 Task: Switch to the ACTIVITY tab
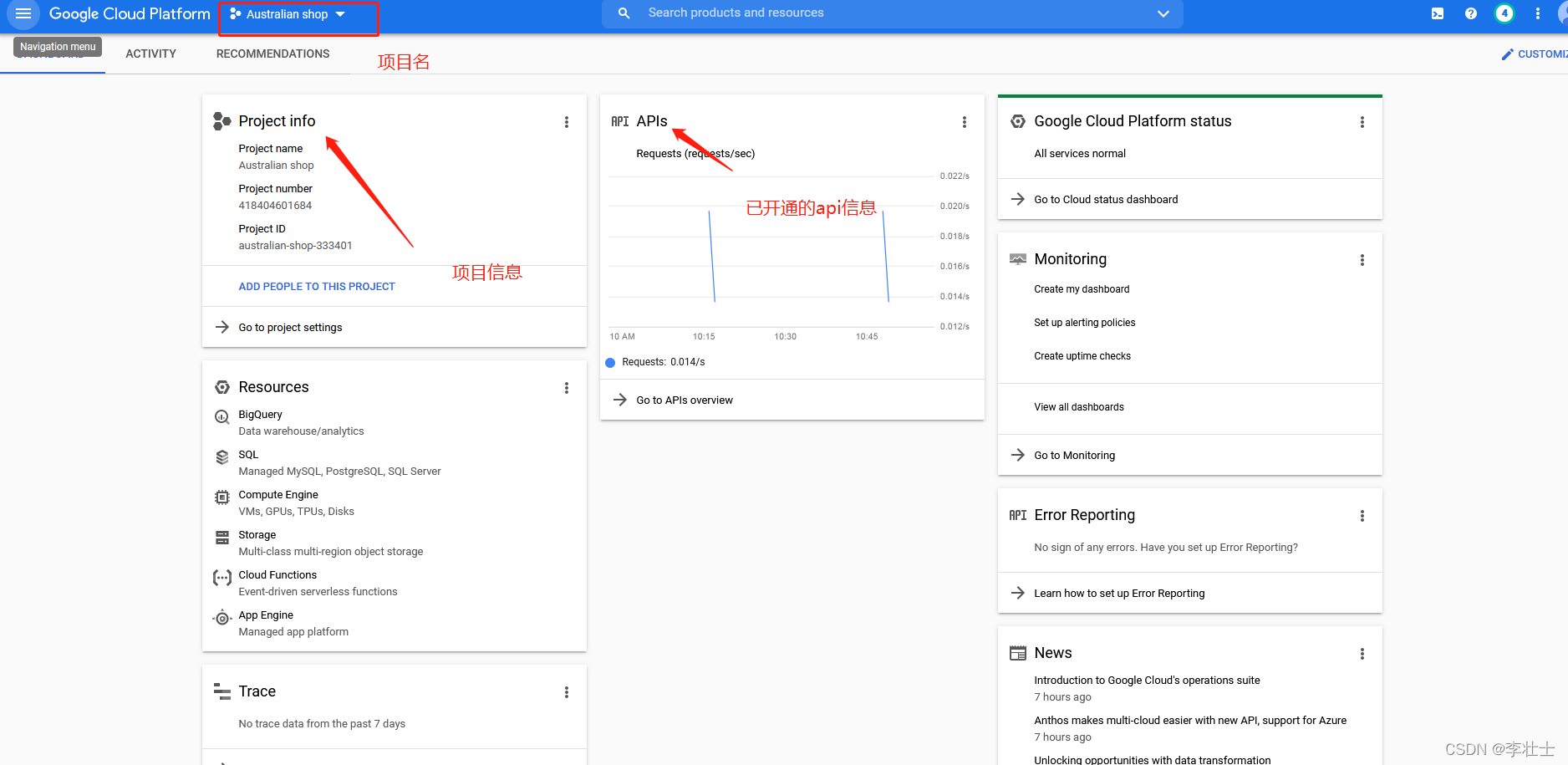[x=150, y=54]
